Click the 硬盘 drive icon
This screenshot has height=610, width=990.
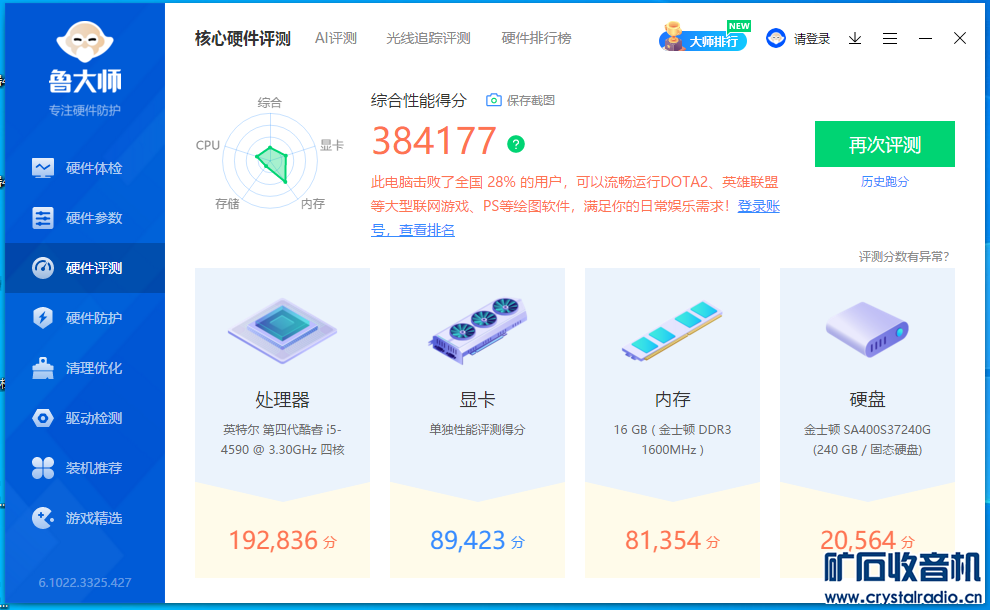coord(867,329)
